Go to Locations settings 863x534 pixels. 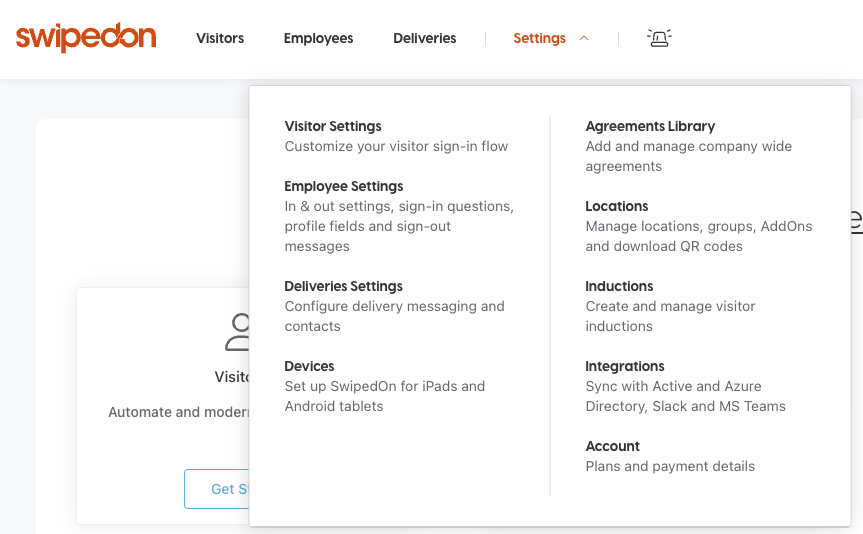click(x=616, y=206)
